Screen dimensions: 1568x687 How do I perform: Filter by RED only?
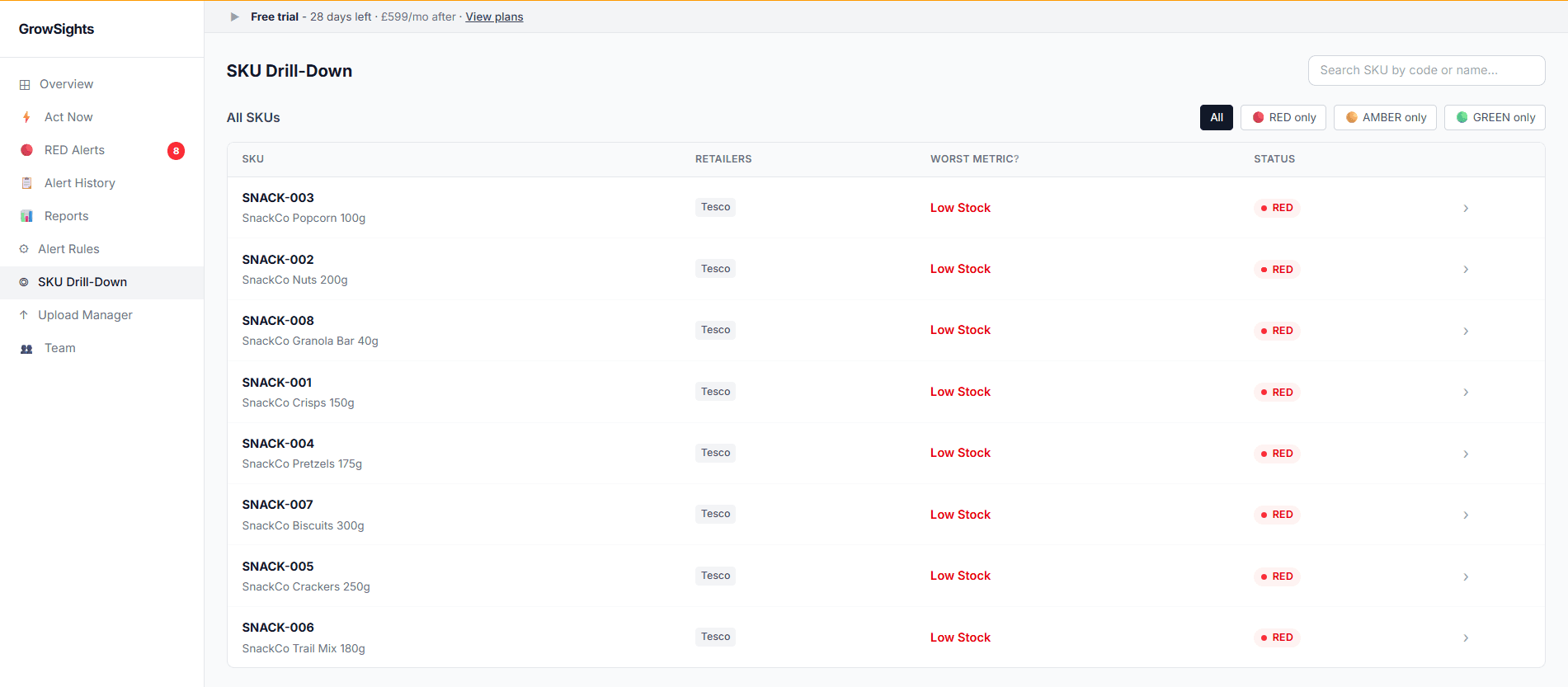tap(1283, 117)
